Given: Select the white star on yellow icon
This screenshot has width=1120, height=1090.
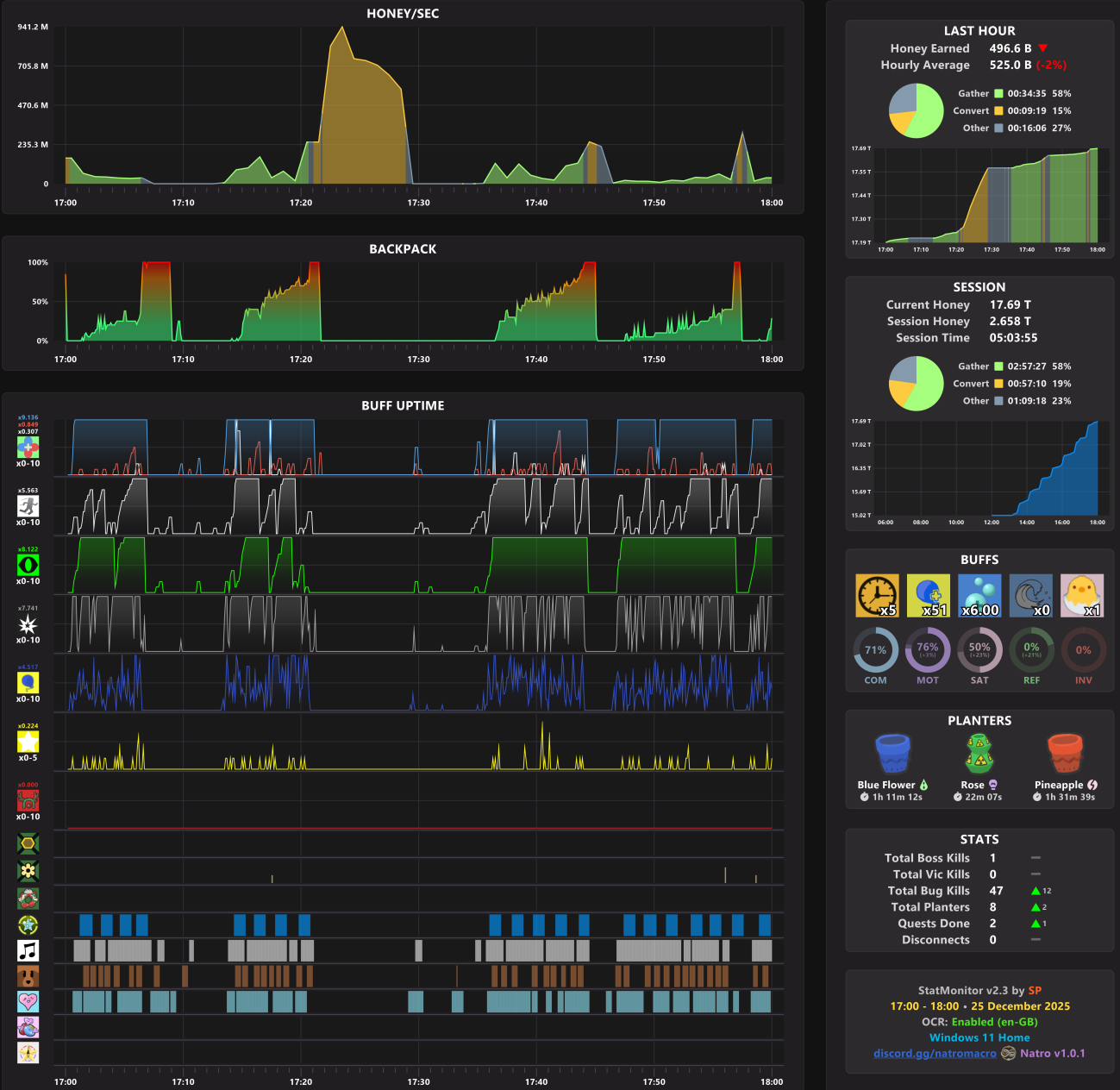Looking at the screenshot, I should (28, 742).
